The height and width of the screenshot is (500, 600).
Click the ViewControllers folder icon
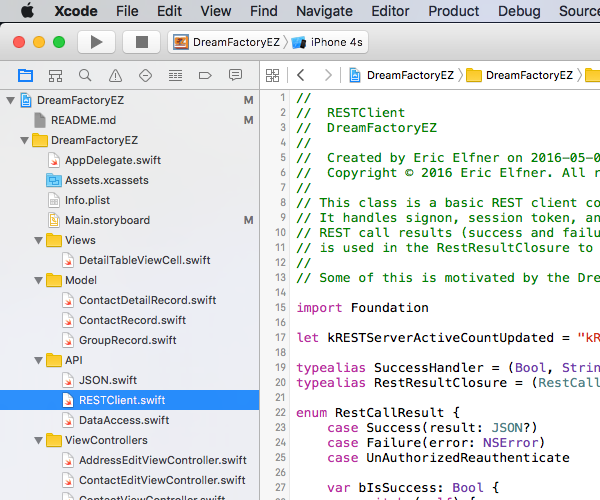click(x=54, y=440)
